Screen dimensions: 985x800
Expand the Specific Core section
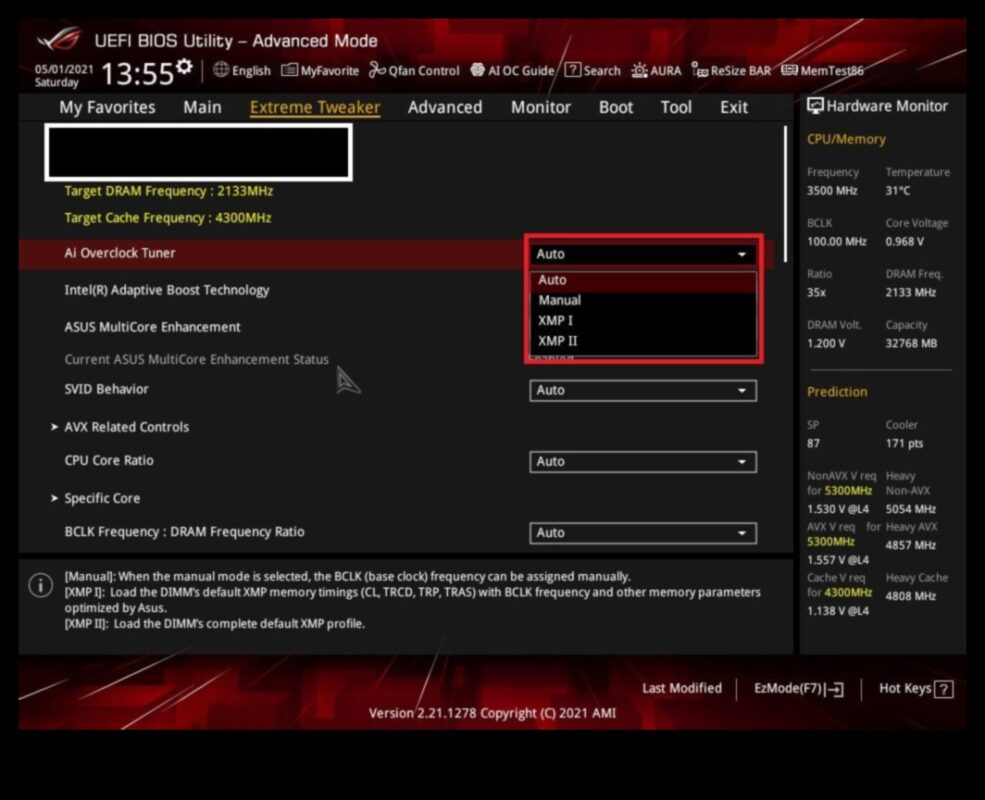[x=100, y=498]
